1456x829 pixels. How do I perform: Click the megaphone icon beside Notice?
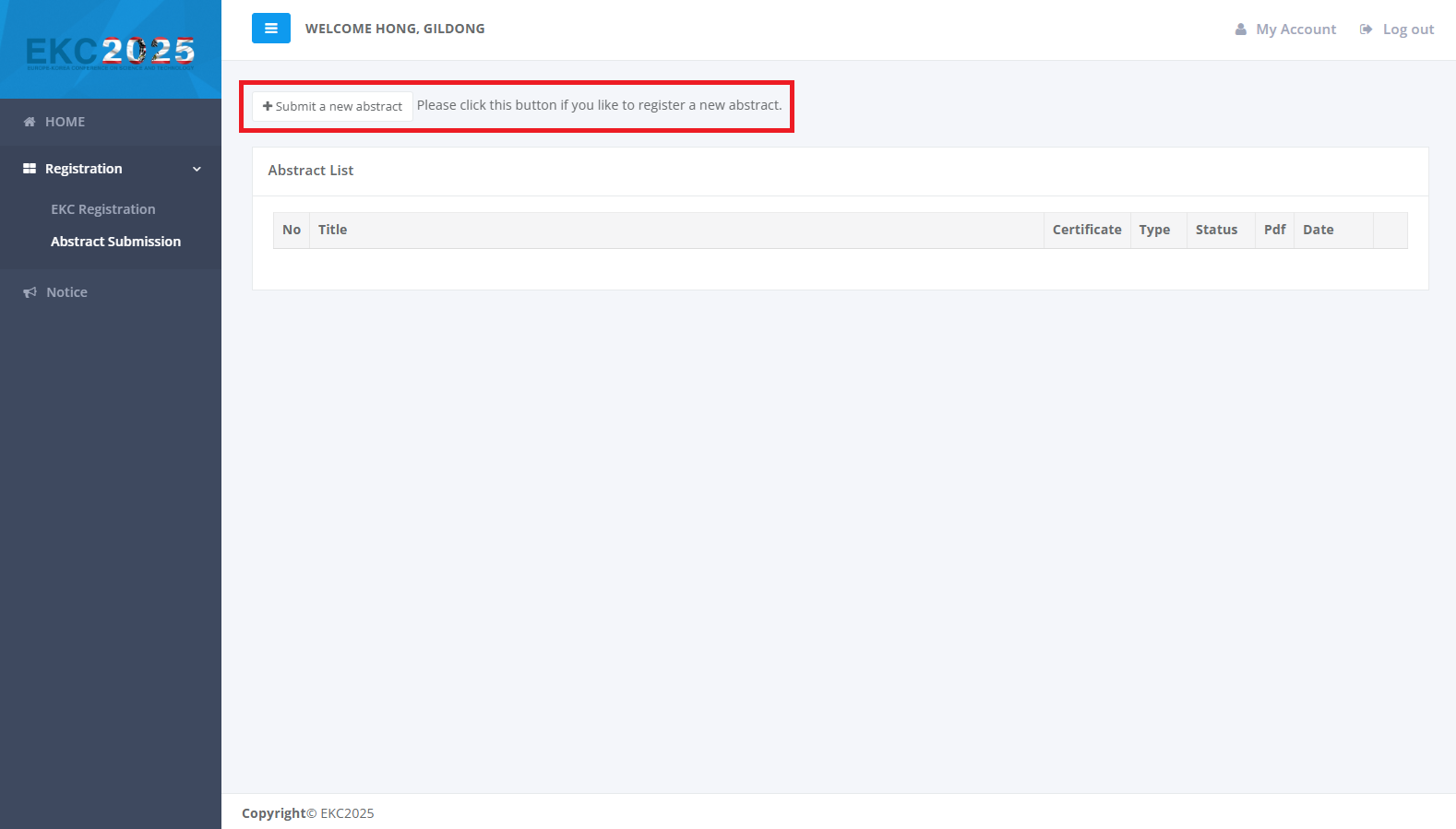coord(30,292)
